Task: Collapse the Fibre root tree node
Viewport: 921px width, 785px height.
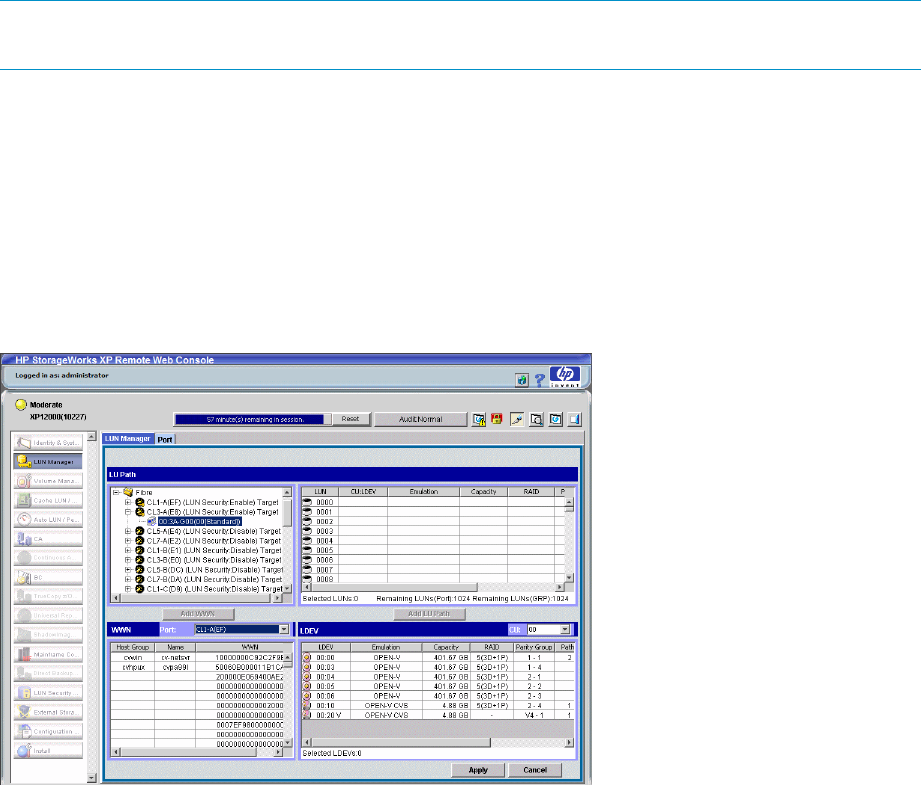Action: click(116, 492)
